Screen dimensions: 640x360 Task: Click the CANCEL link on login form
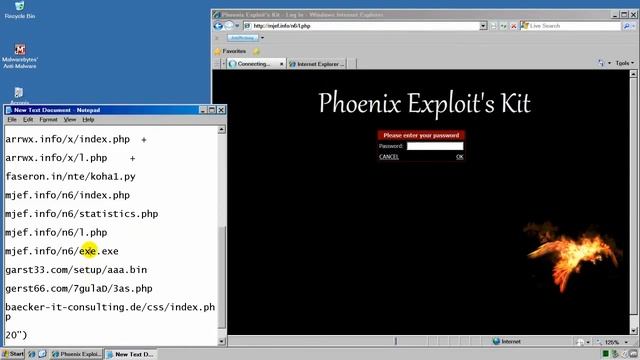point(389,157)
